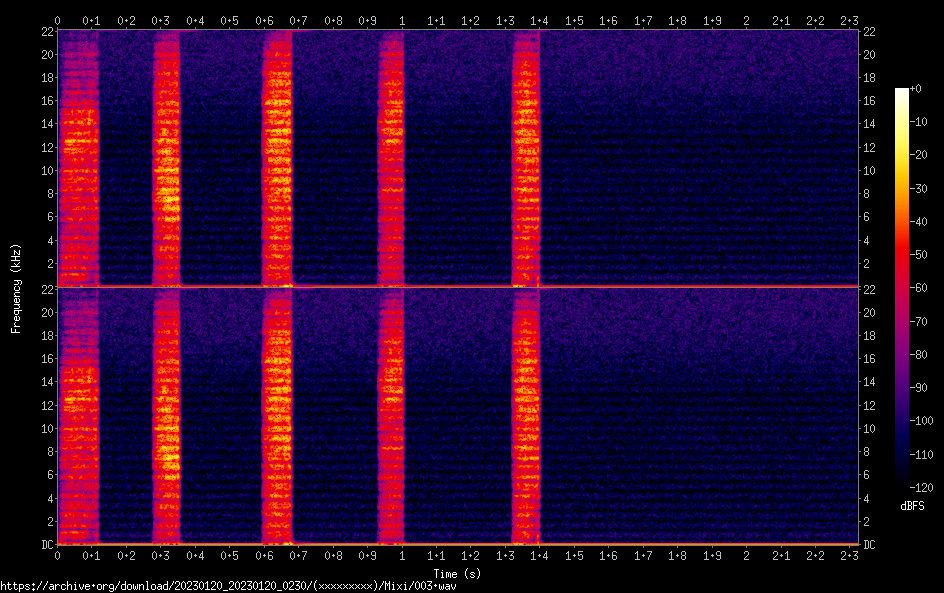Click the "Time (s)" axis label
This screenshot has width=944, height=593.
pos(458,574)
